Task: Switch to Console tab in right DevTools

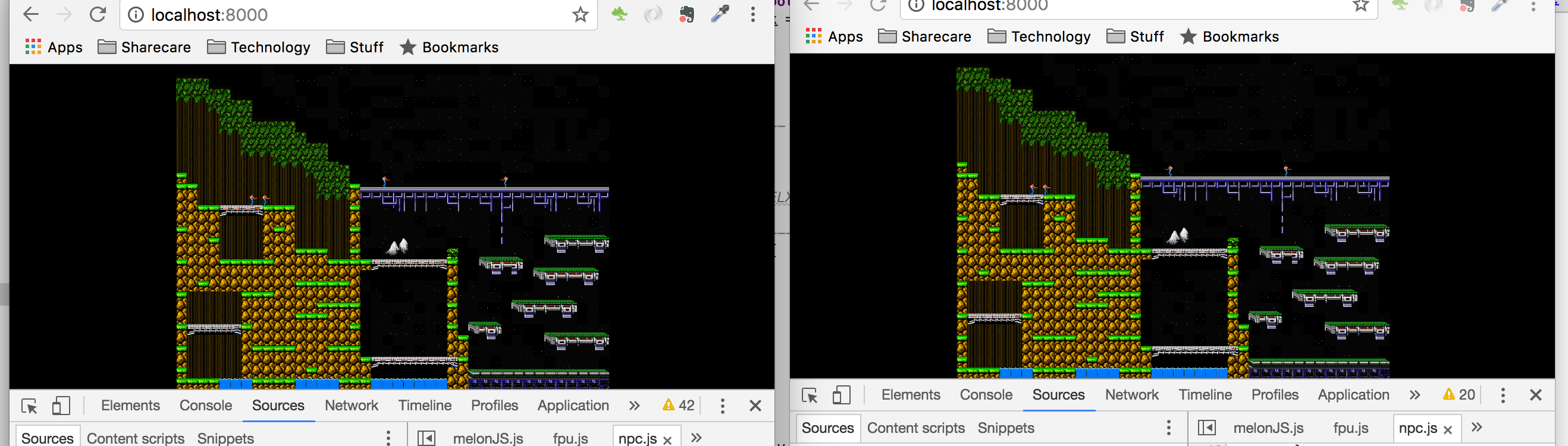Action: pos(986,395)
